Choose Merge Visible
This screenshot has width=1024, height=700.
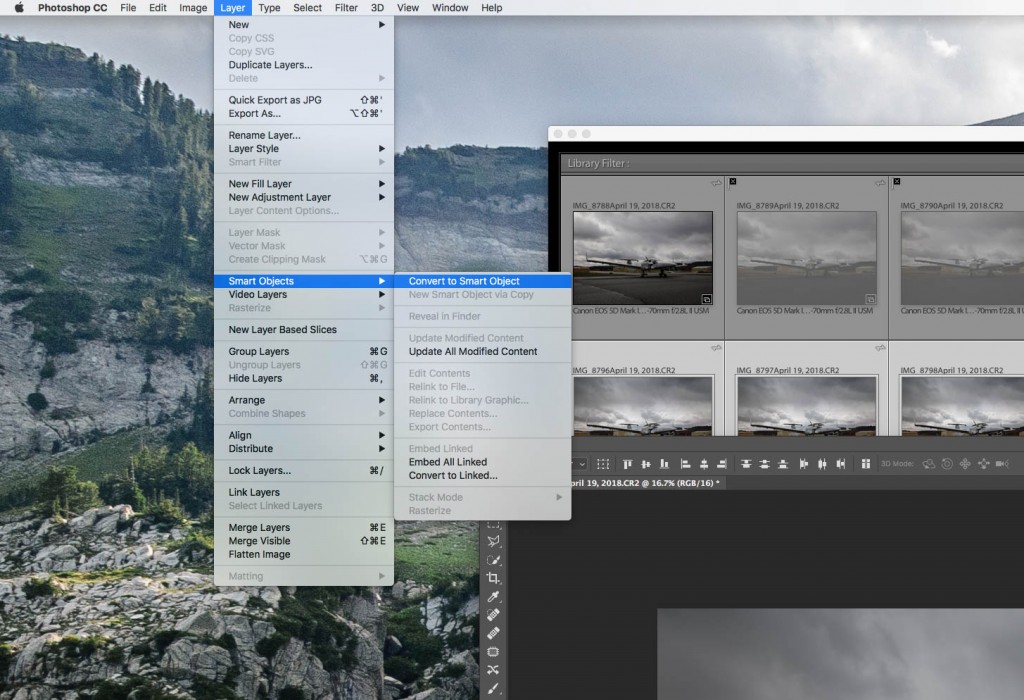(x=304, y=541)
